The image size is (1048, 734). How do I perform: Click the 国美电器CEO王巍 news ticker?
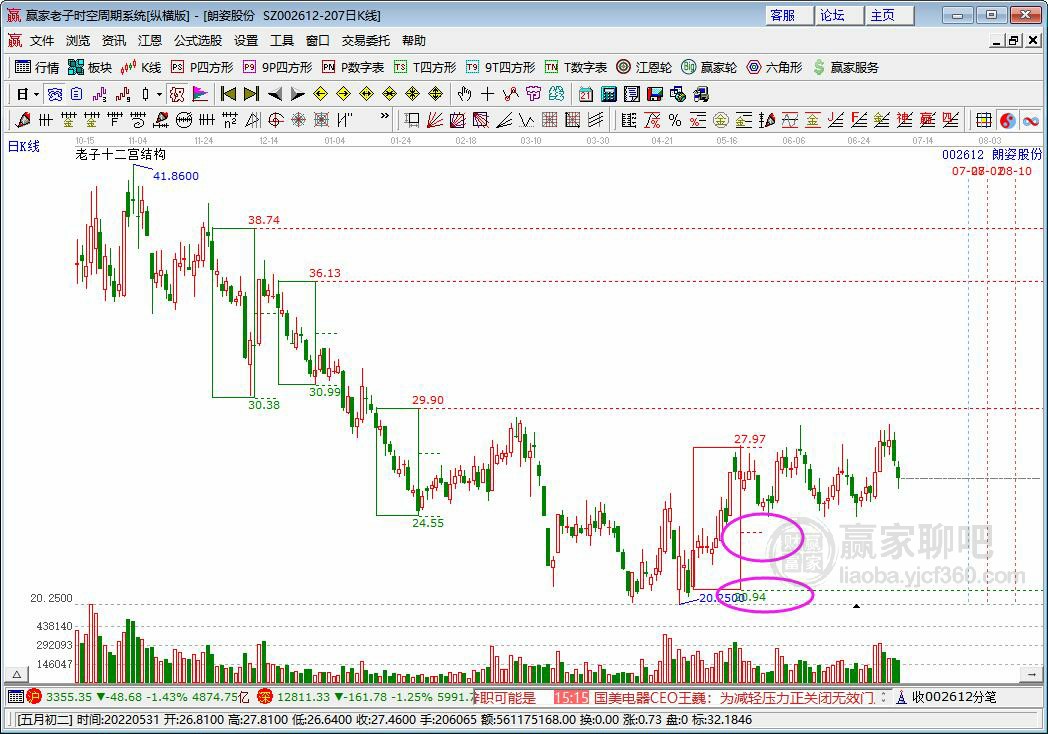(x=733, y=698)
